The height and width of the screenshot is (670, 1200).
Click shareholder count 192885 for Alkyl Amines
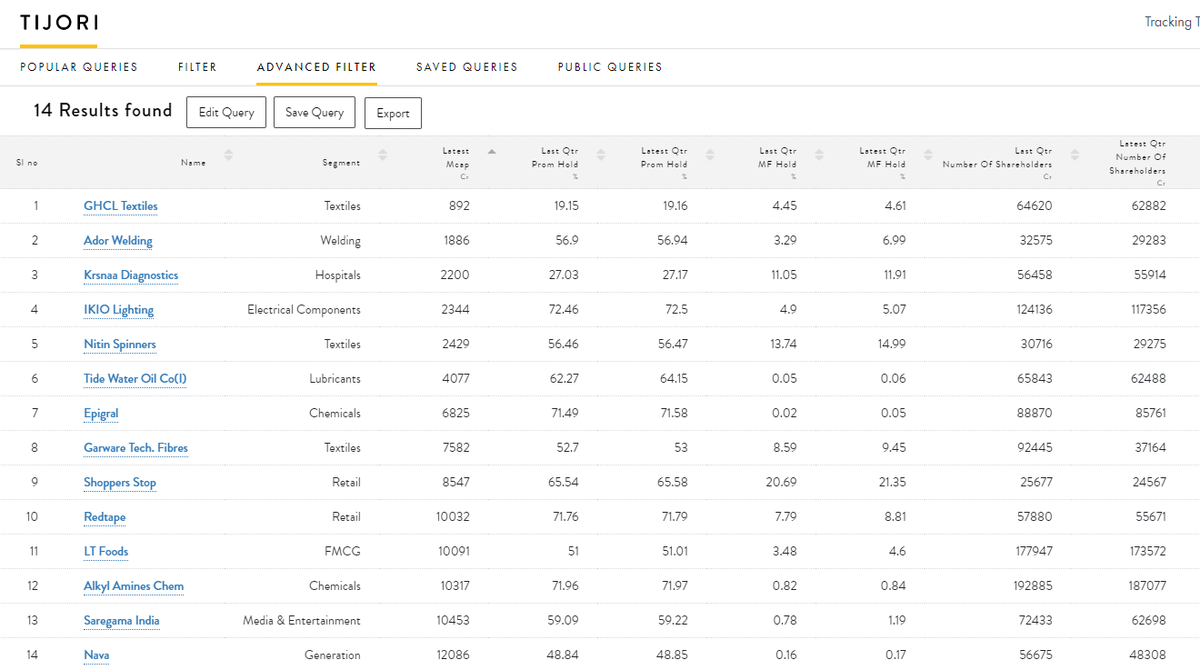[1033, 586]
